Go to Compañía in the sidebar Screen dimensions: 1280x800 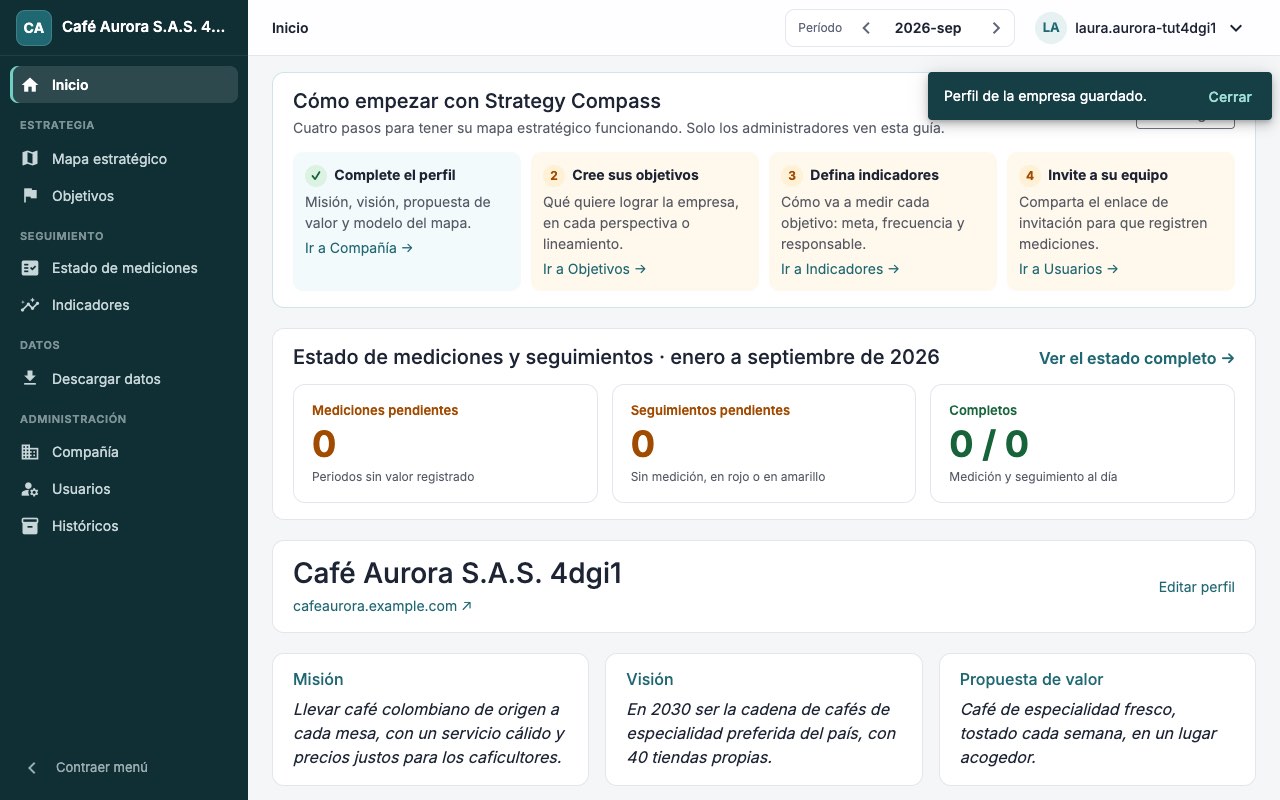click(124, 452)
